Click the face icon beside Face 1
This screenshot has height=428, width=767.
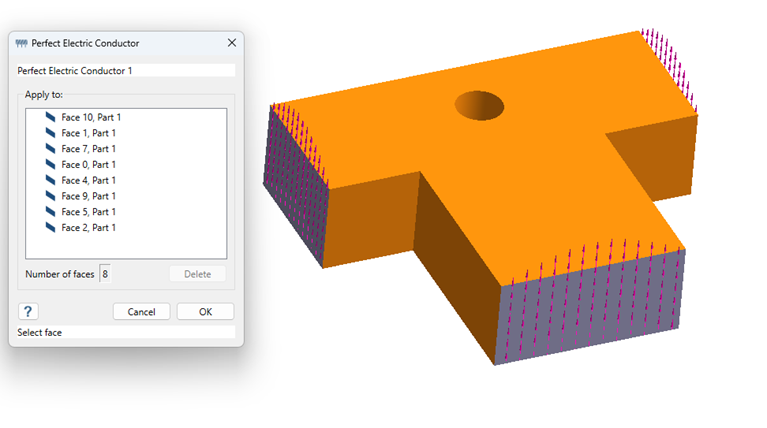pos(50,133)
